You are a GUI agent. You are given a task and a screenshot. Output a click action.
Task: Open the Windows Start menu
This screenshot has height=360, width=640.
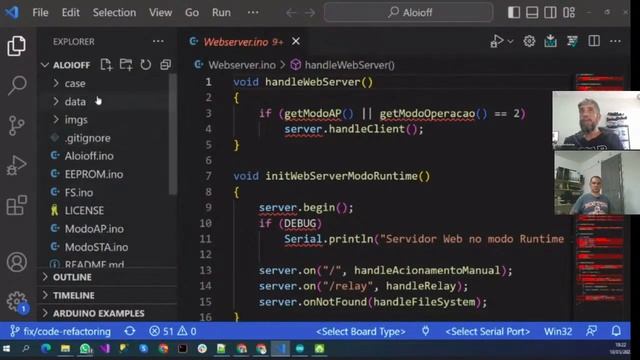(x=6, y=349)
